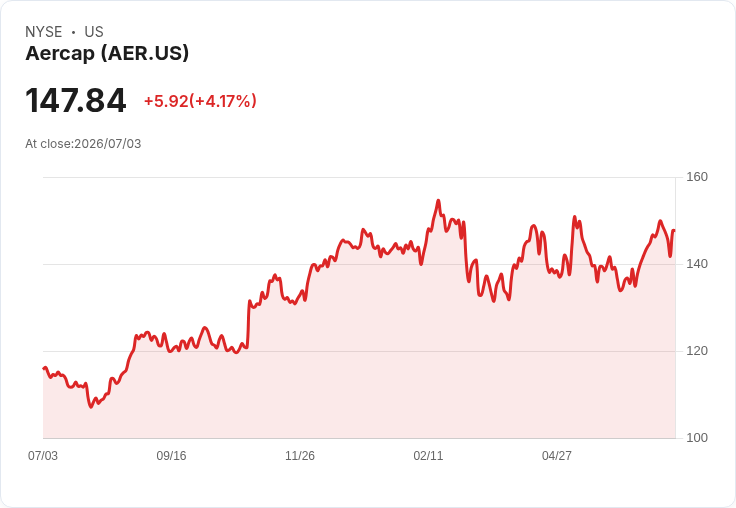Click the chart's highest peak near 02/11
Viewport: 736px width, 508px height.
click(x=438, y=200)
